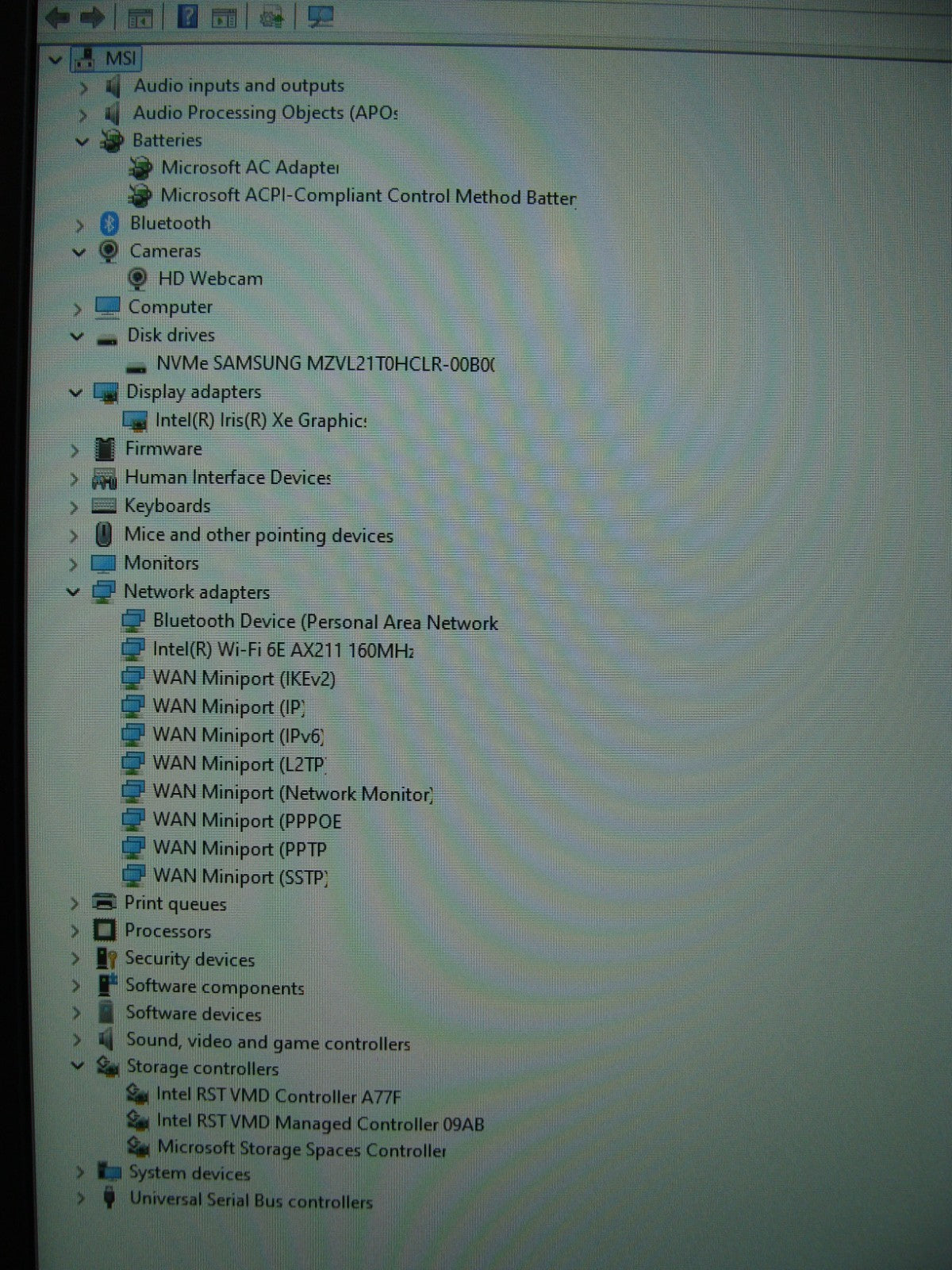Click the HD Webcam device icon
952x1270 pixels.
[x=137, y=279]
